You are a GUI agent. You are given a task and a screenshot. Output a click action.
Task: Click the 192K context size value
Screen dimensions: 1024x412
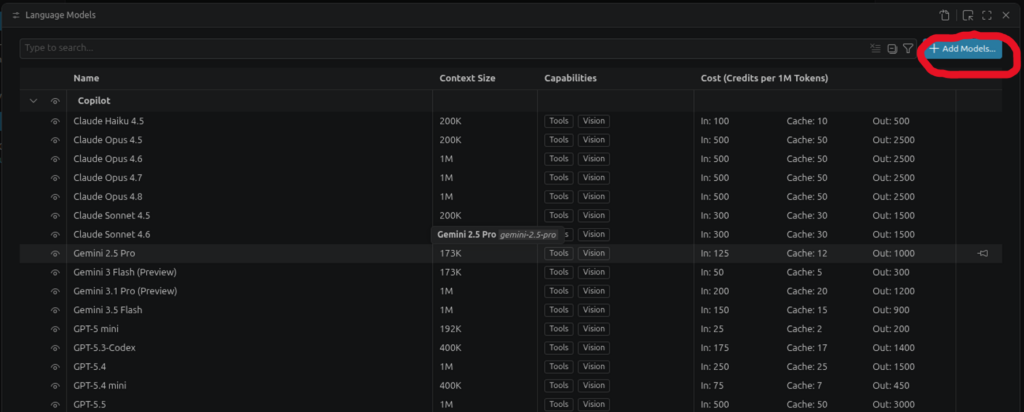pos(451,329)
